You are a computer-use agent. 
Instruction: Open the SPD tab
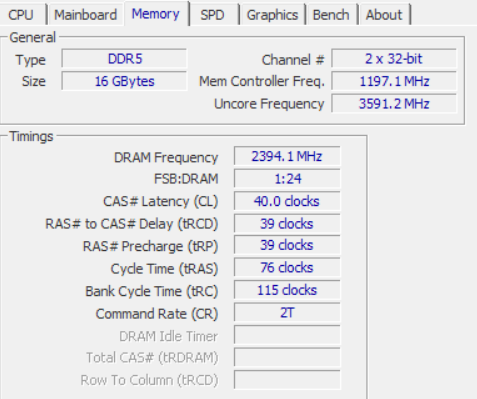pos(213,15)
